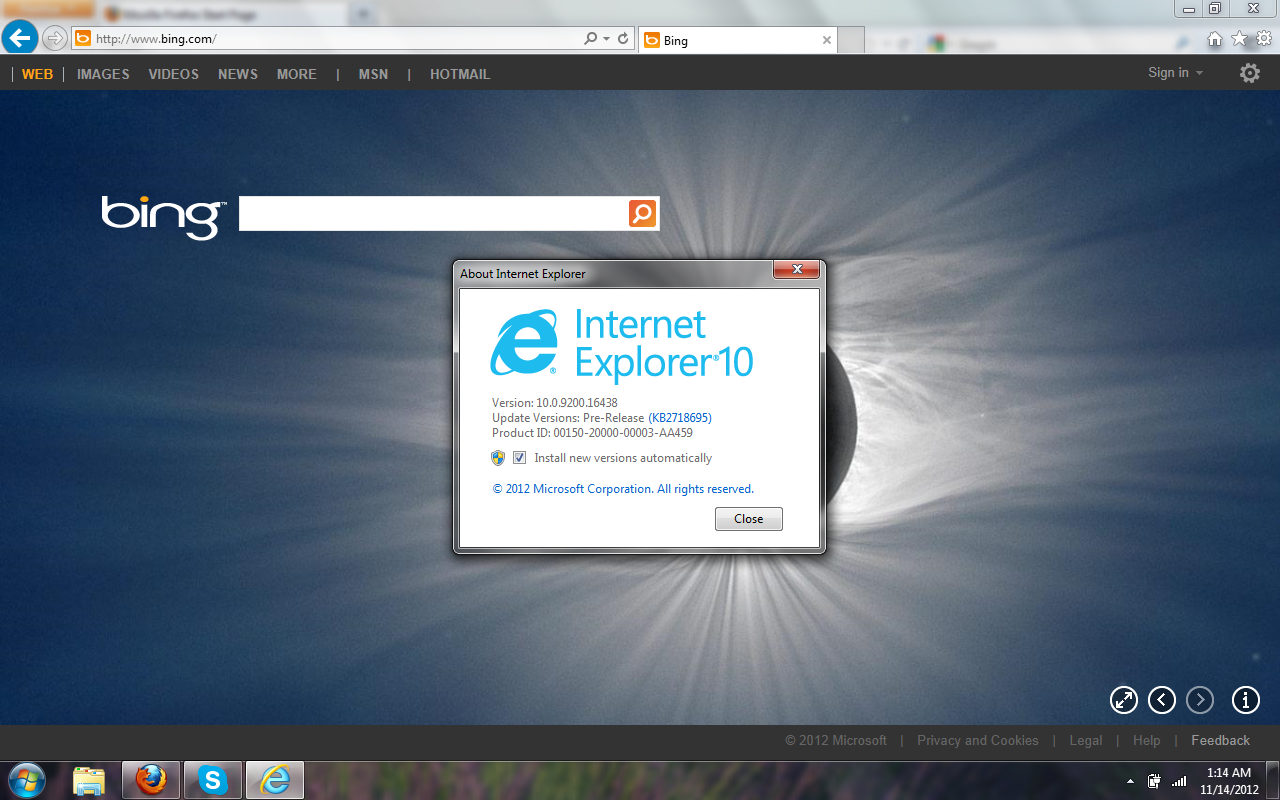Open Bing settings gear icon

tap(1250, 73)
